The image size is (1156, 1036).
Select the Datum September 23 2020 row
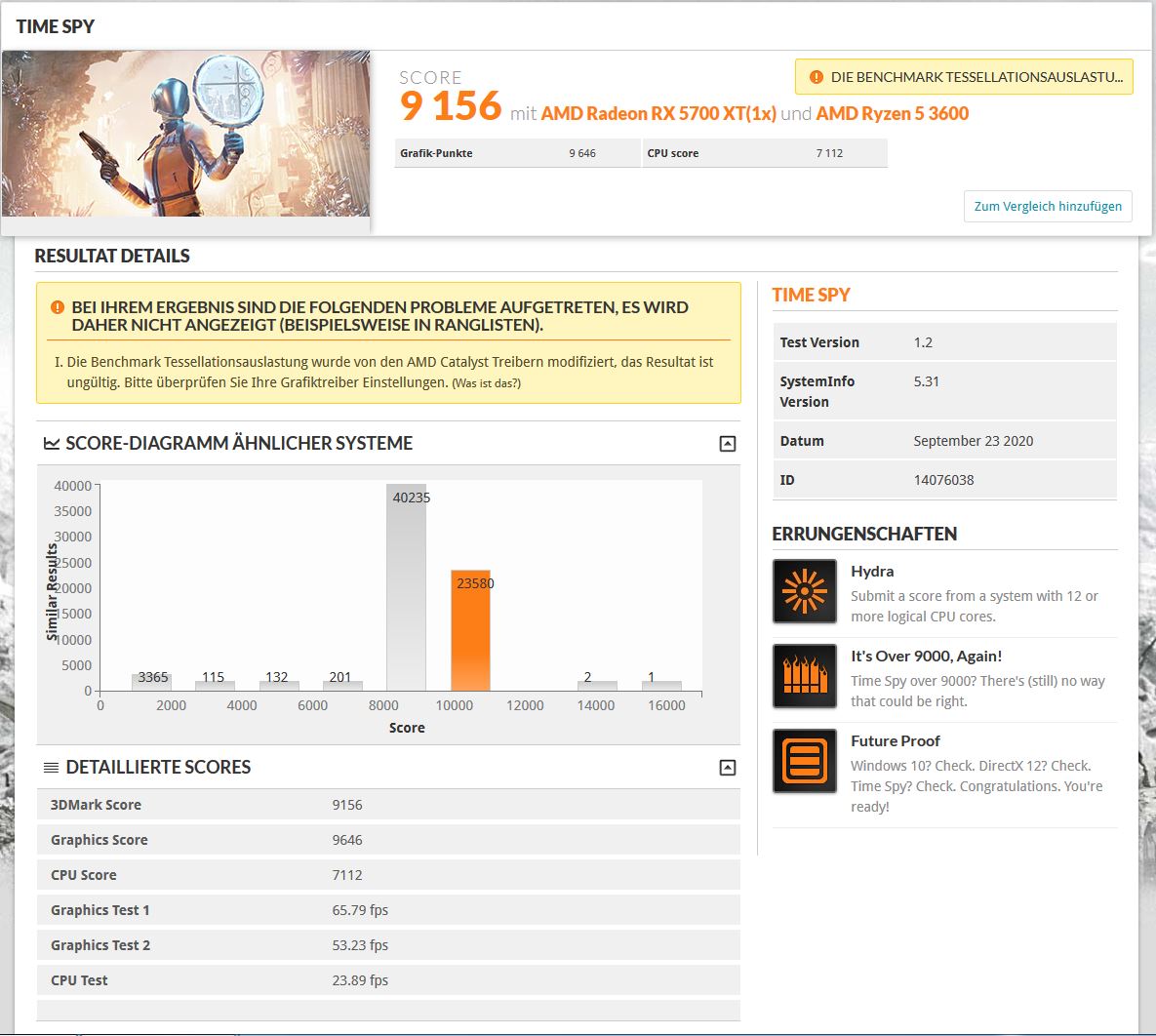(x=944, y=441)
